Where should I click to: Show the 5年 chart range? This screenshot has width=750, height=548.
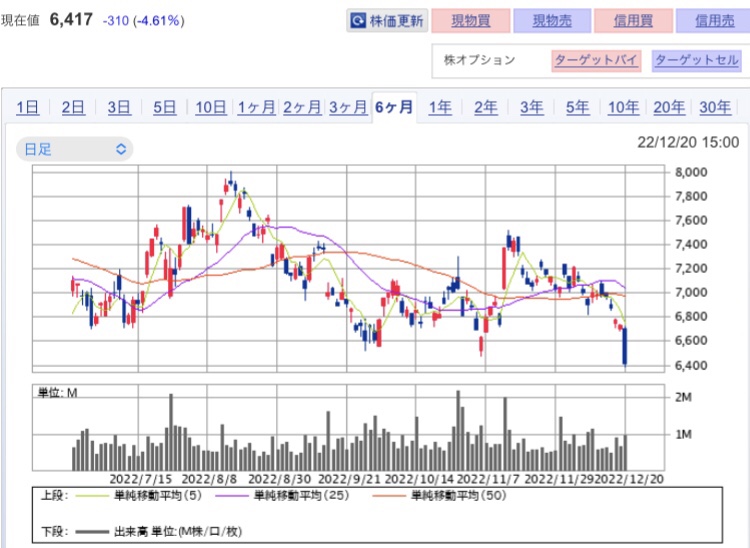pyautogui.click(x=577, y=107)
